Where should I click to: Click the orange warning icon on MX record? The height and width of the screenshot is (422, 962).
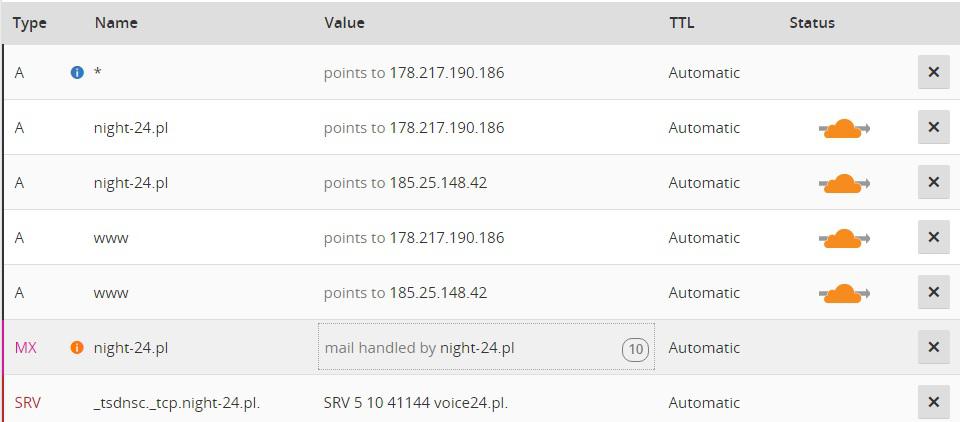coord(77,348)
